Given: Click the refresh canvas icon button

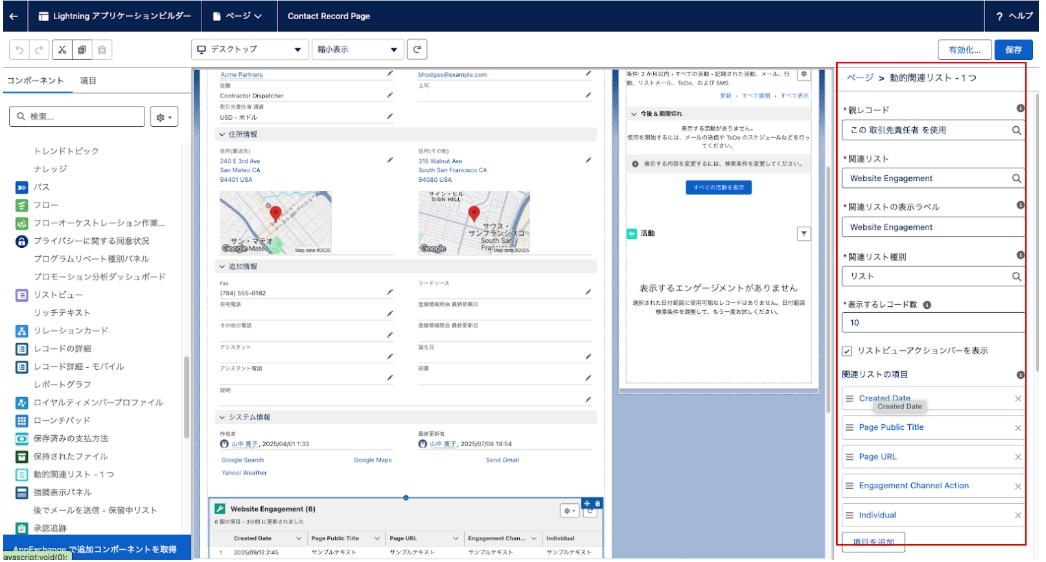Looking at the screenshot, I should 418,49.
